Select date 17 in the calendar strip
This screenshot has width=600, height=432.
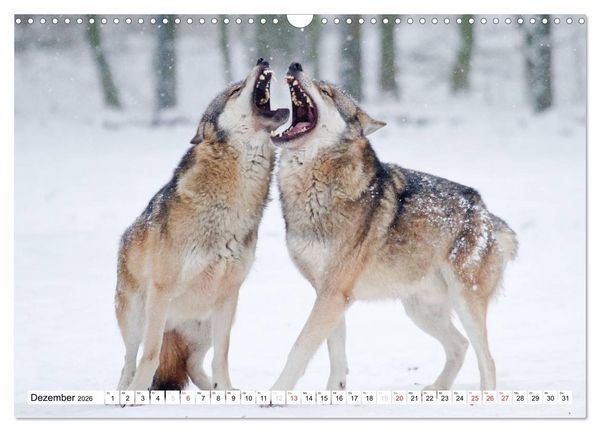pyautogui.click(x=354, y=398)
